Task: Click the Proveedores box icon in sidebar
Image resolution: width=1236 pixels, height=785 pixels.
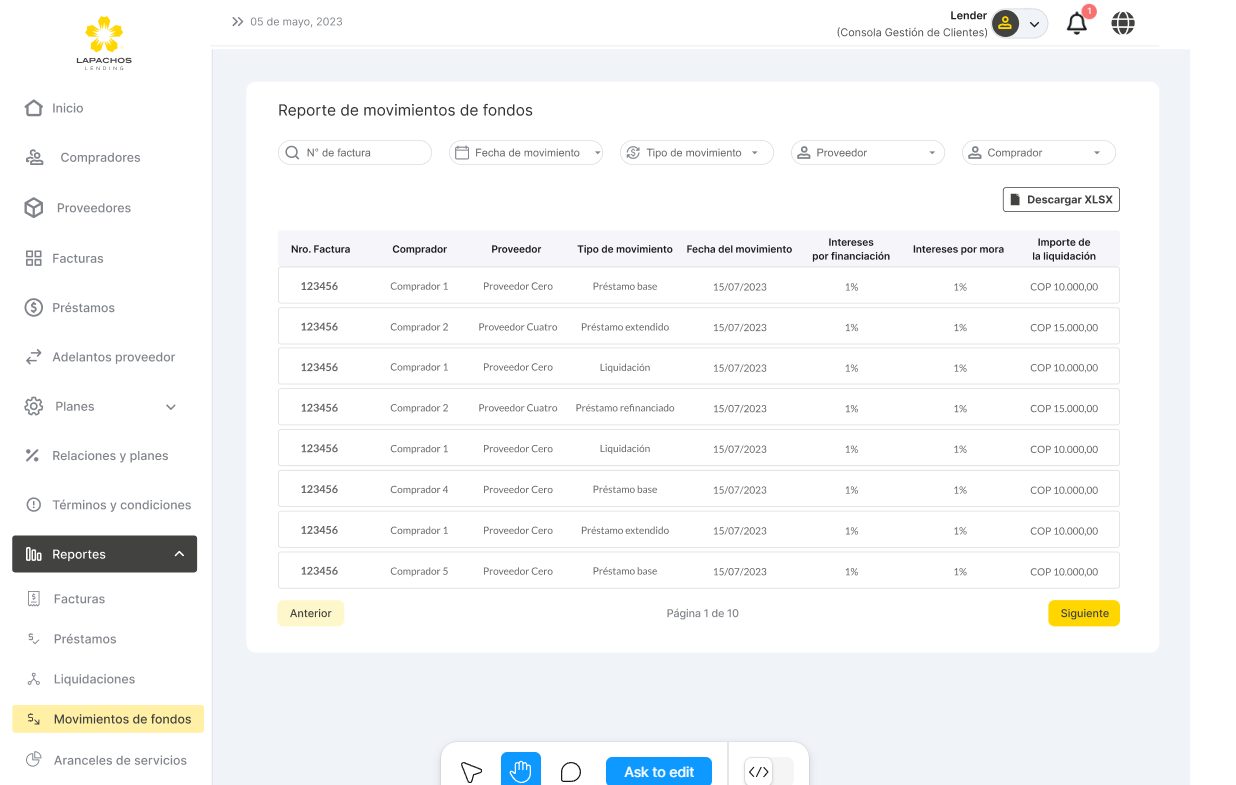Action: tap(34, 208)
